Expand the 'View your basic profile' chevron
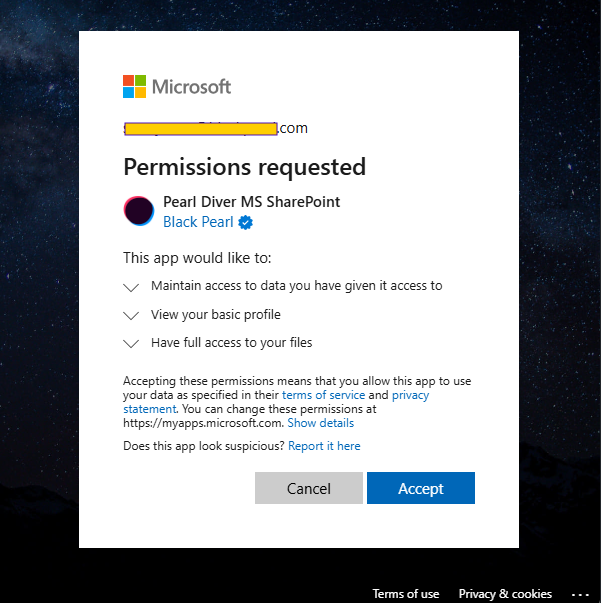Screen dimensions: 601x603 [x=131, y=316]
